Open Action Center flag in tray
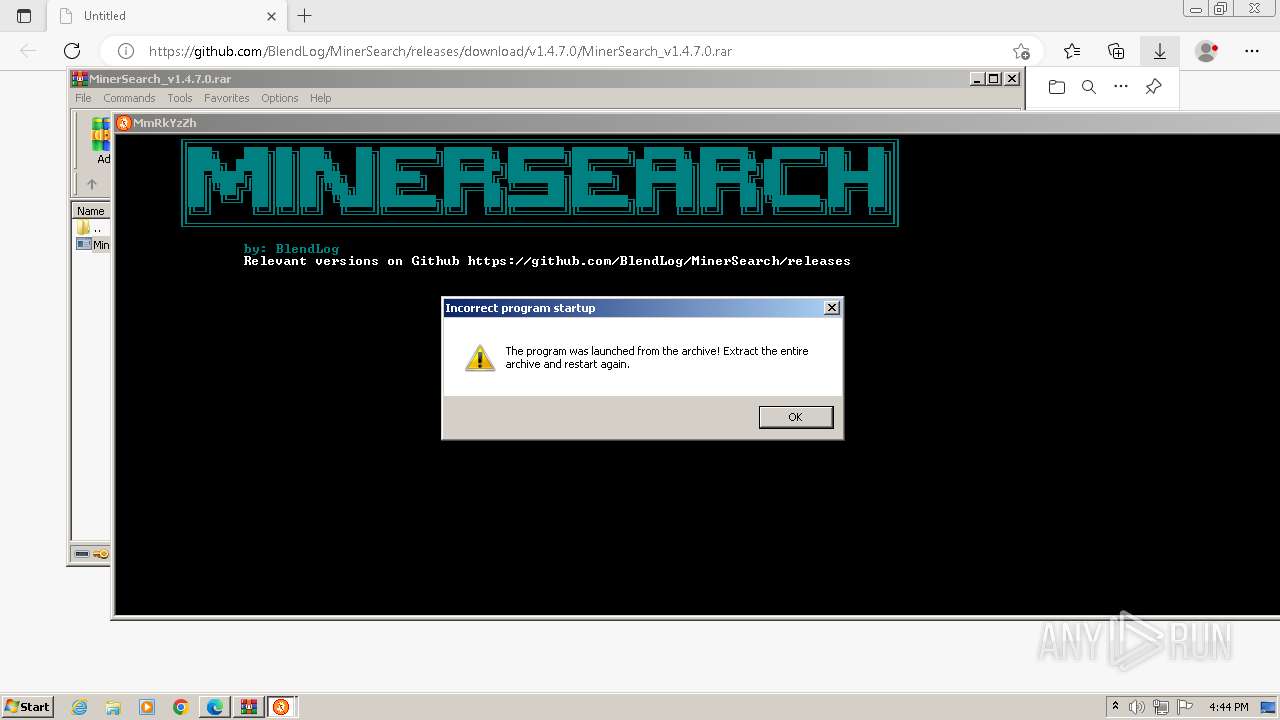 tap(1186, 707)
